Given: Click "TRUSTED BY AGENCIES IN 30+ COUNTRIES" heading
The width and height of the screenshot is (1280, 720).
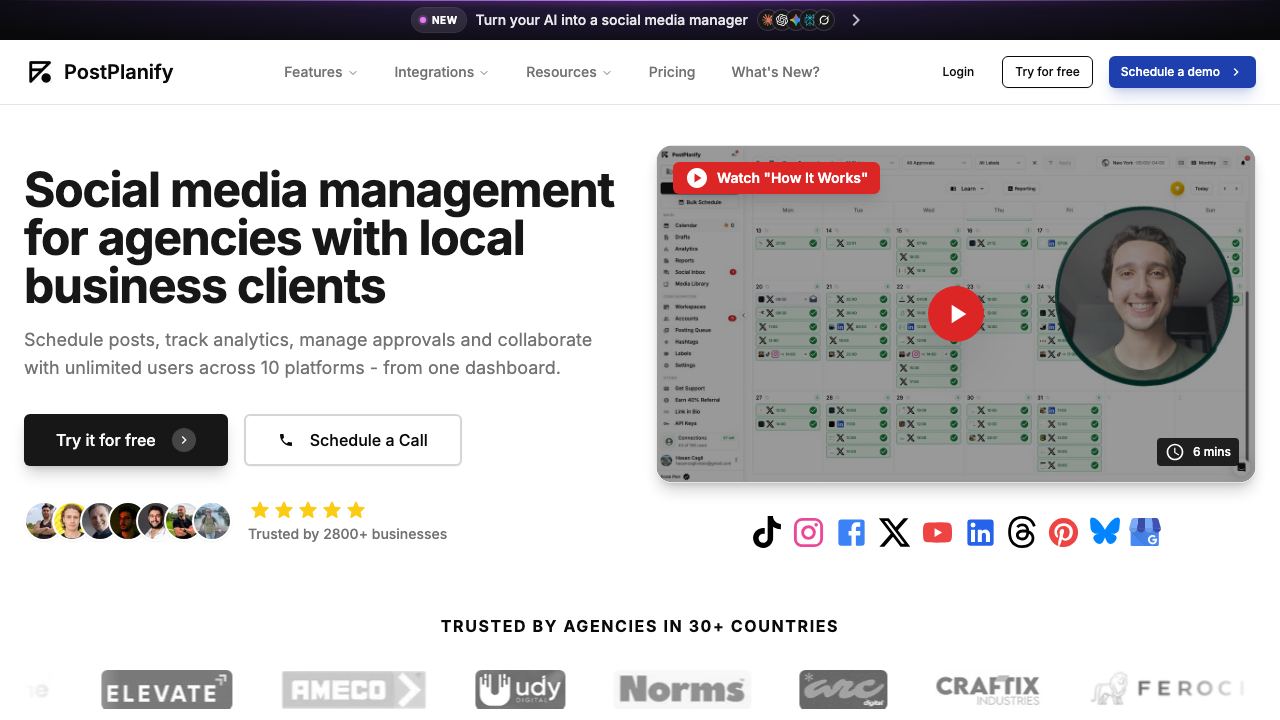Looking at the screenshot, I should [640, 627].
